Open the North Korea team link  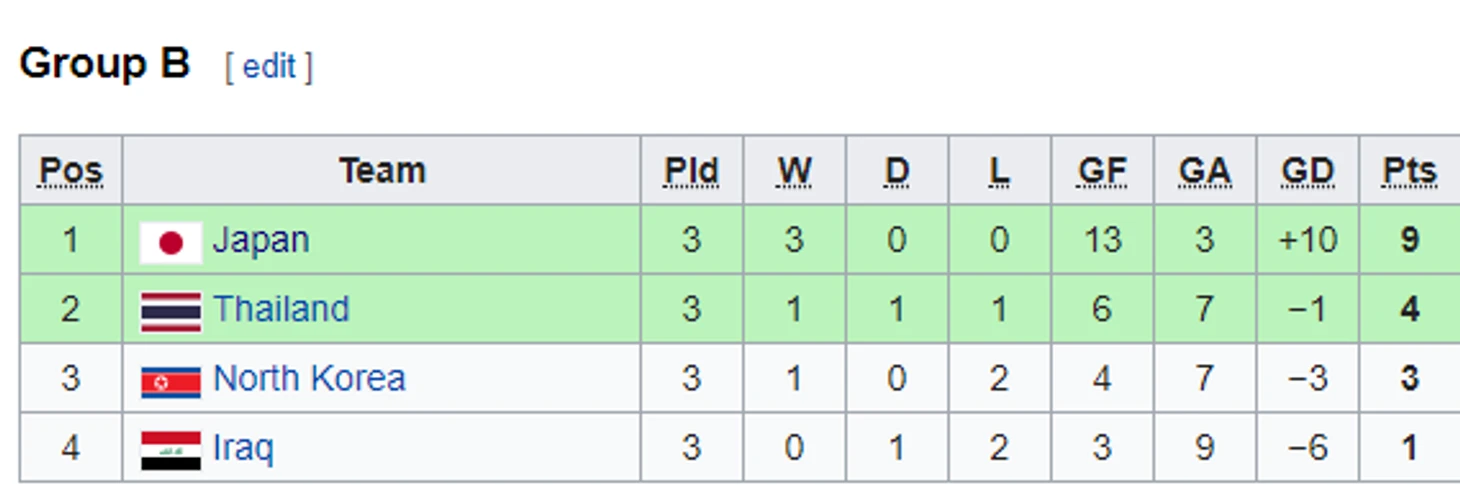pyautogui.click(x=309, y=379)
